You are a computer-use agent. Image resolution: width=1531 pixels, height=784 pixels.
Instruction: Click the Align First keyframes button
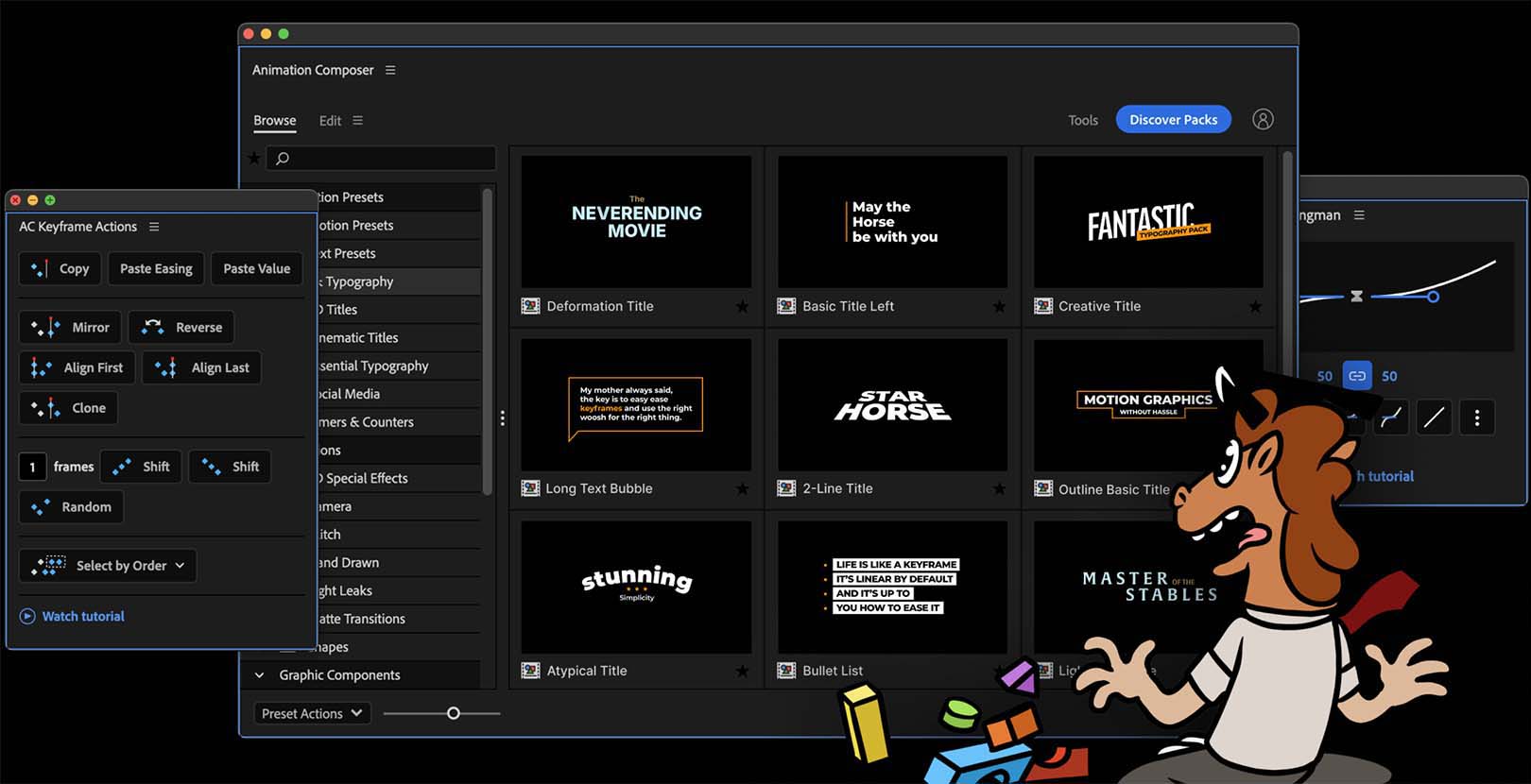coord(77,367)
